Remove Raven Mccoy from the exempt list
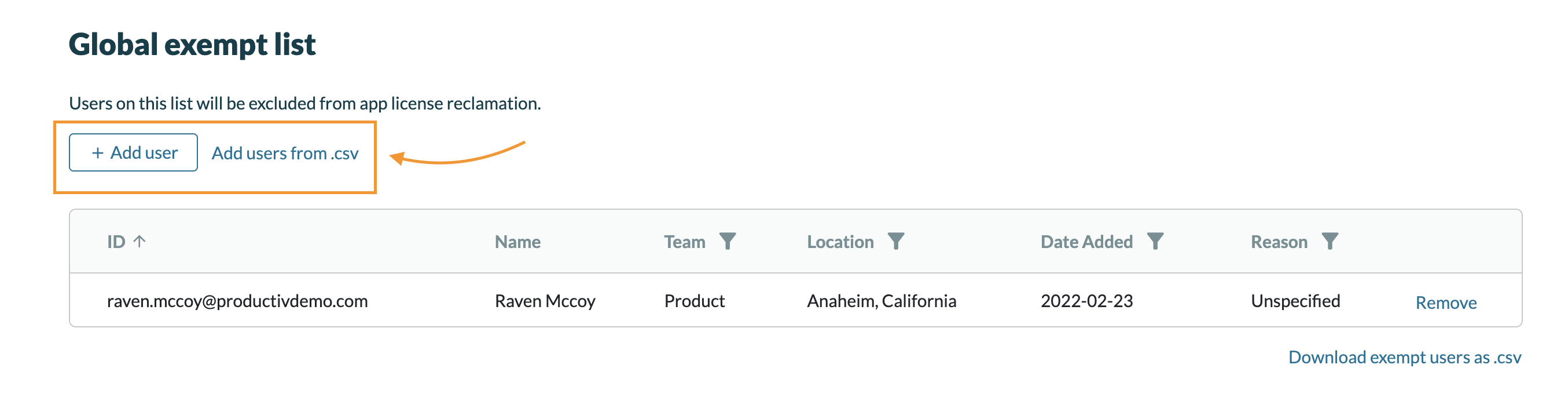This screenshot has height=401, width=1568. click(1446, 302)
